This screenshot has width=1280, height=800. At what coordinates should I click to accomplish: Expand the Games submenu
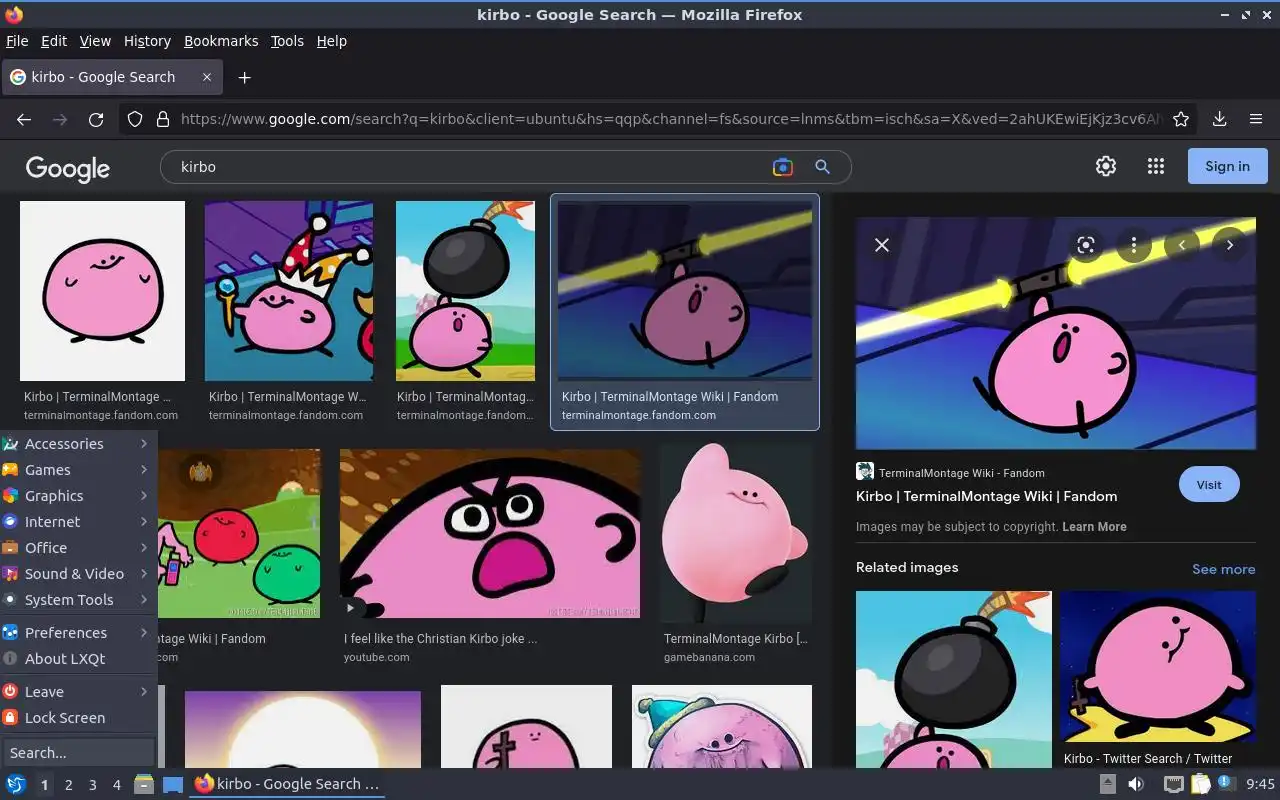tap(78, 470)
